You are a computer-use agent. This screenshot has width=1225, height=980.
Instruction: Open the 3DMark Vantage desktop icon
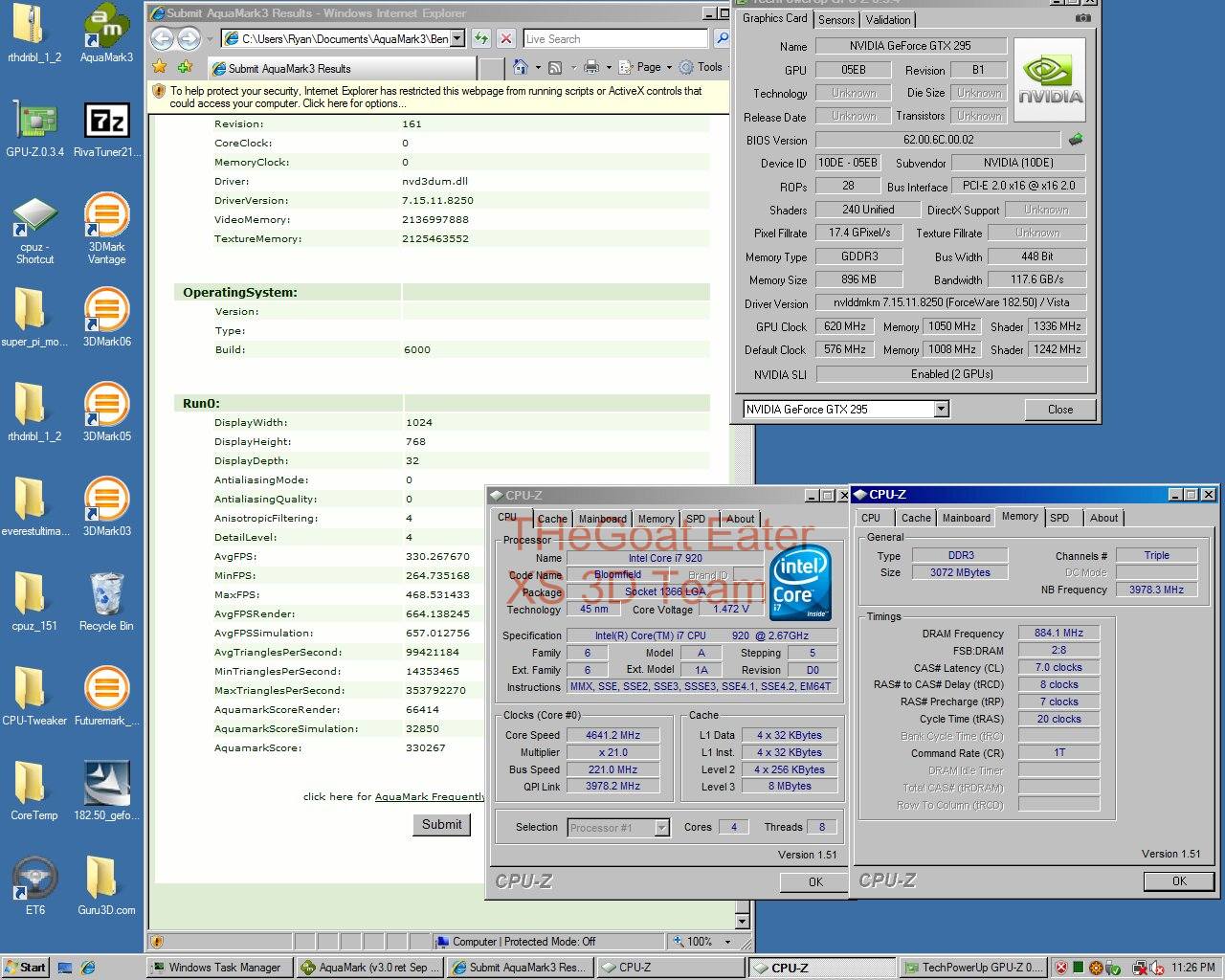(106, 230)
